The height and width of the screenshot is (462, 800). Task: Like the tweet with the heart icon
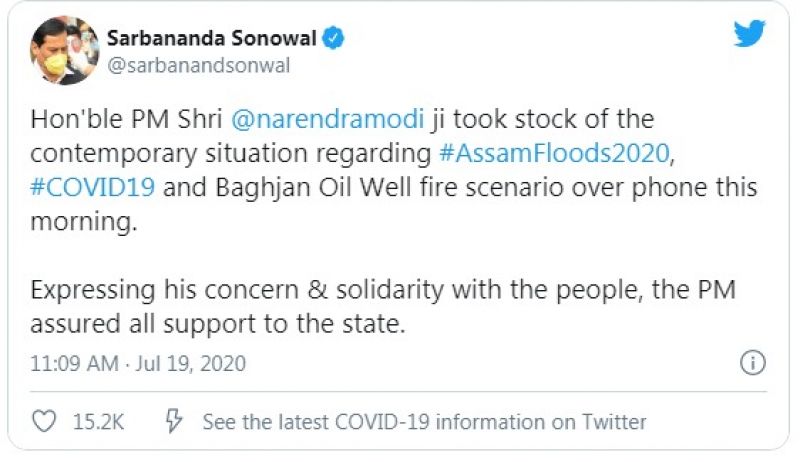[44, 422]
